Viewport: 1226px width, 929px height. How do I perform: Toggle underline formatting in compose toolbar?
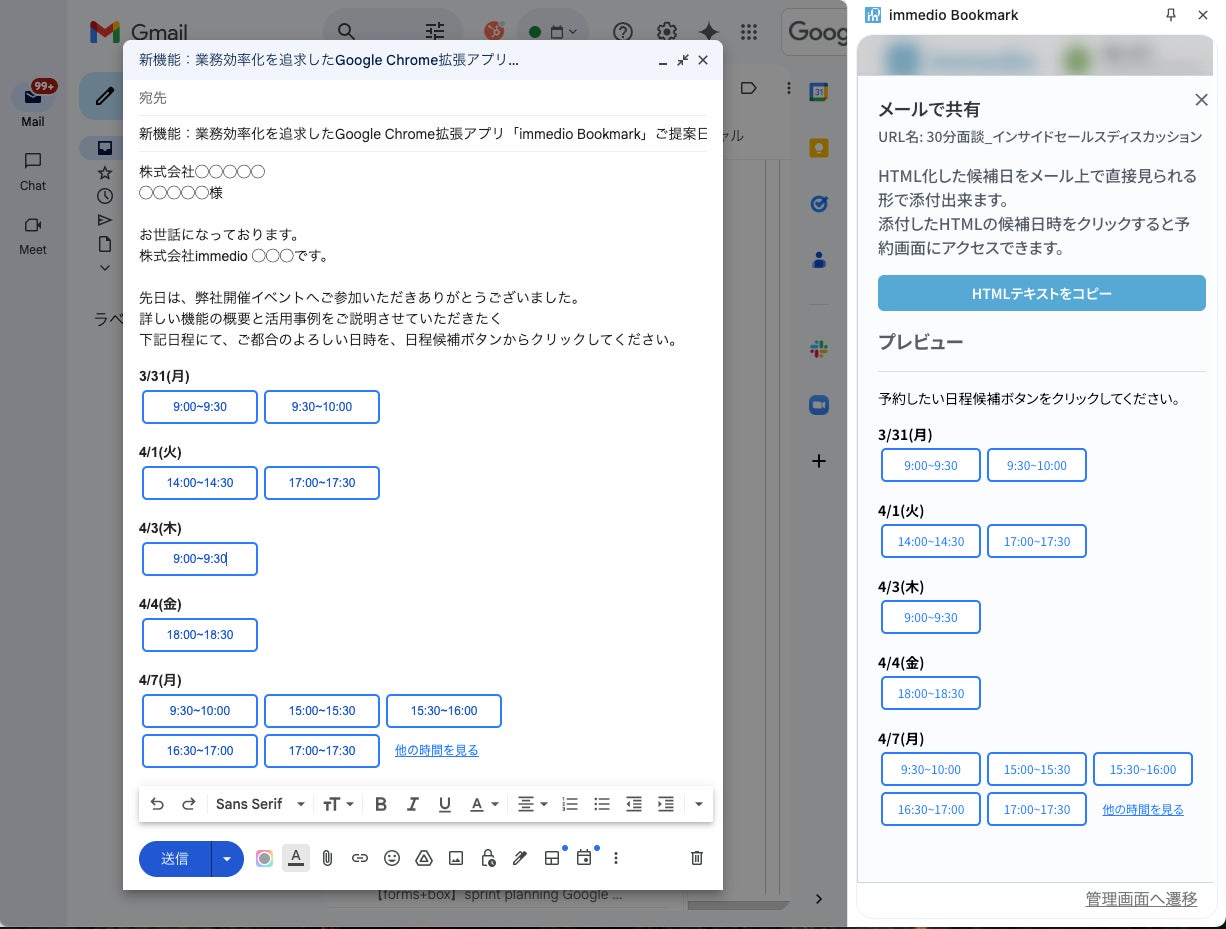point(445,804)
